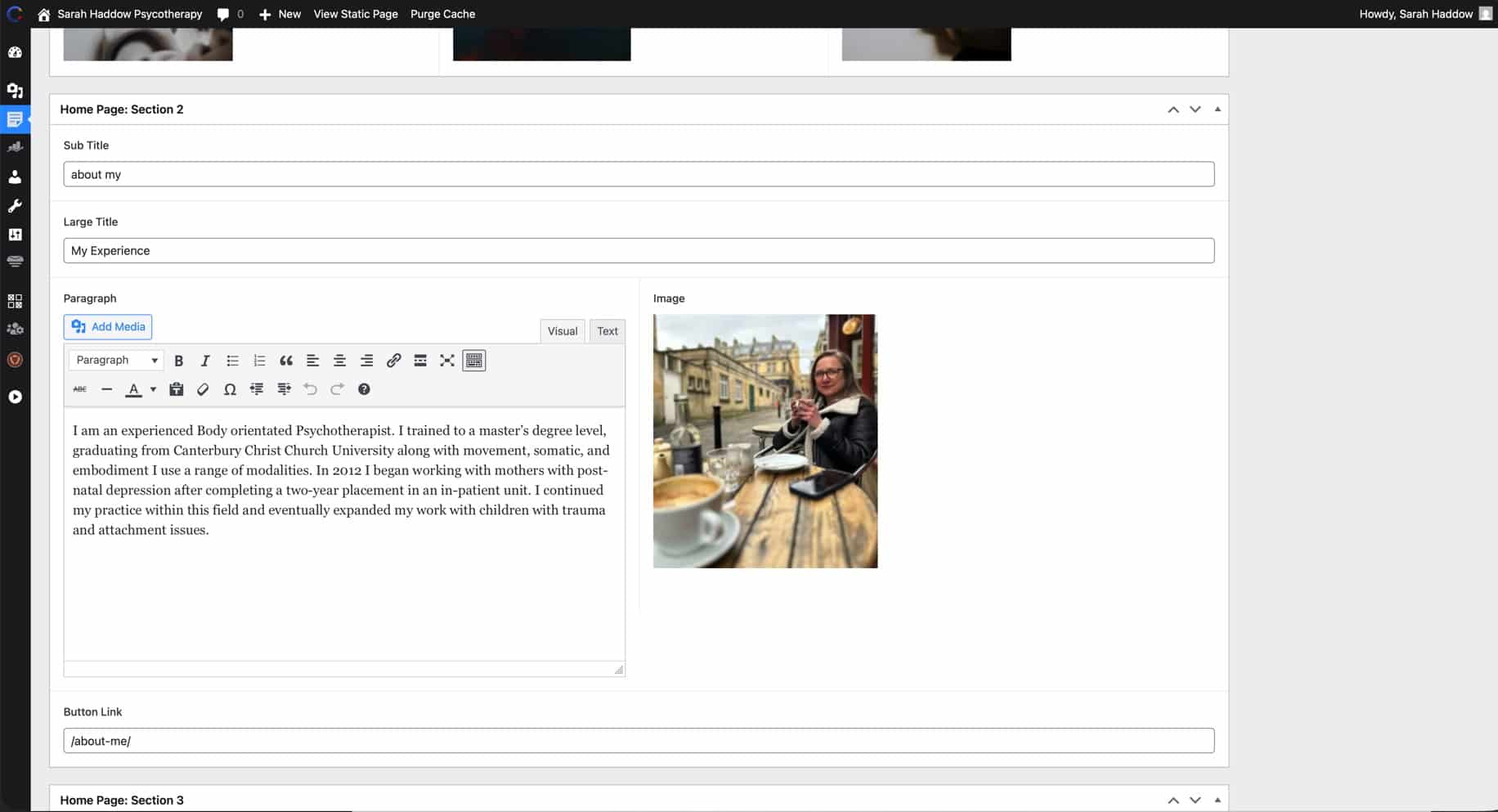Focus the Large Title input field
1498x812 pixels.
coord(639,251)
